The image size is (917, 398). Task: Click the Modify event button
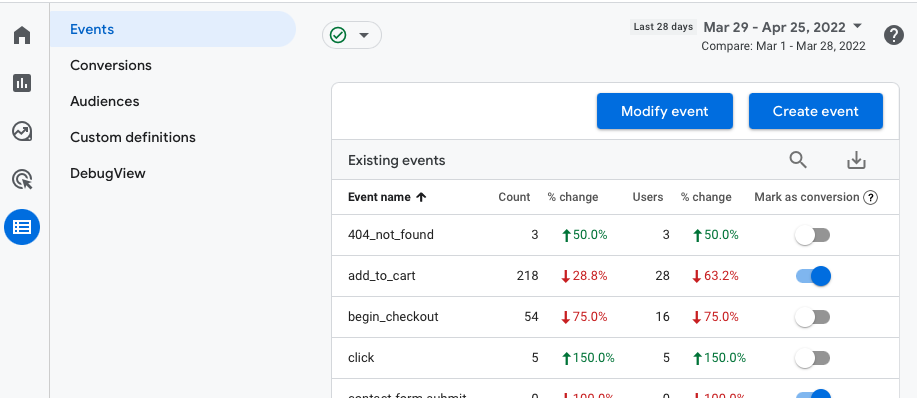point(664,111)
